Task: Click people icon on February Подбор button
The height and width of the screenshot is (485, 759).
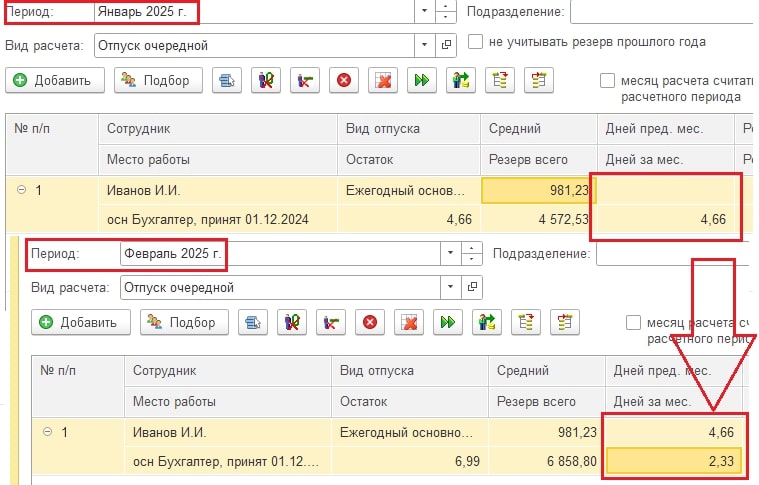Action: (155, 321)
